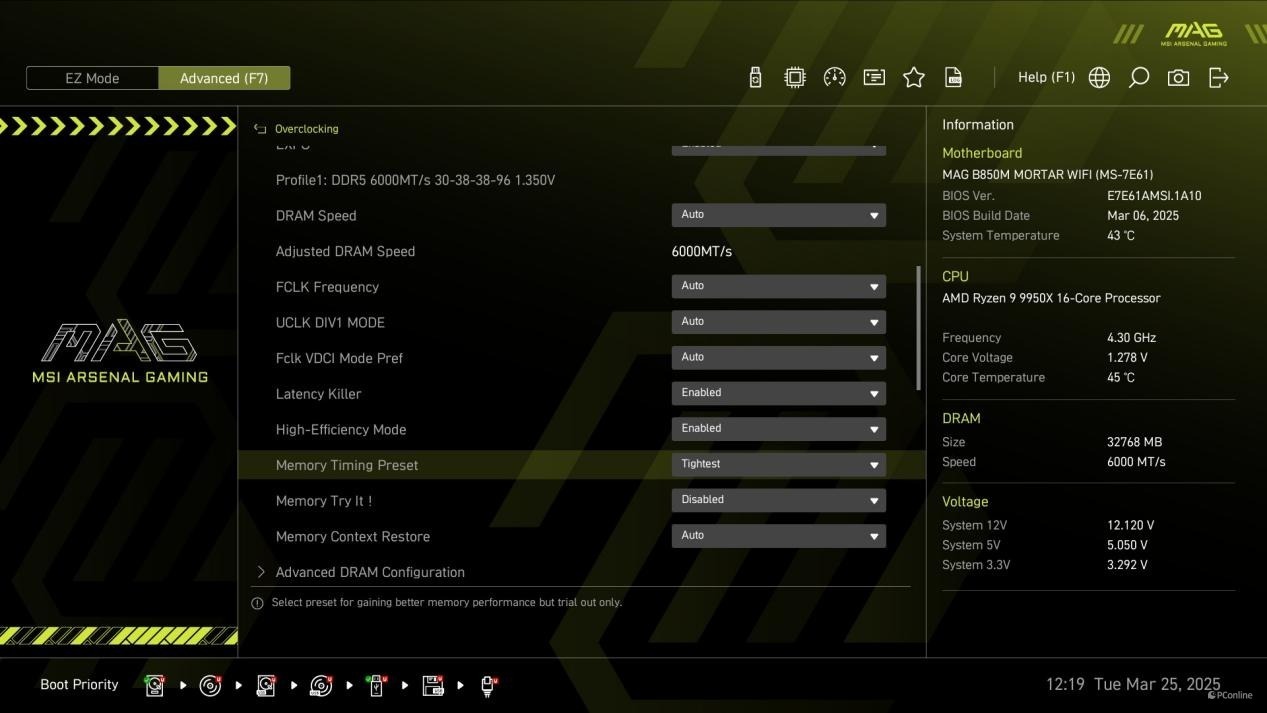This screenshot has height=713, width=1267.
Task: Select the Advanced (F7) tab
Action: 224,78
